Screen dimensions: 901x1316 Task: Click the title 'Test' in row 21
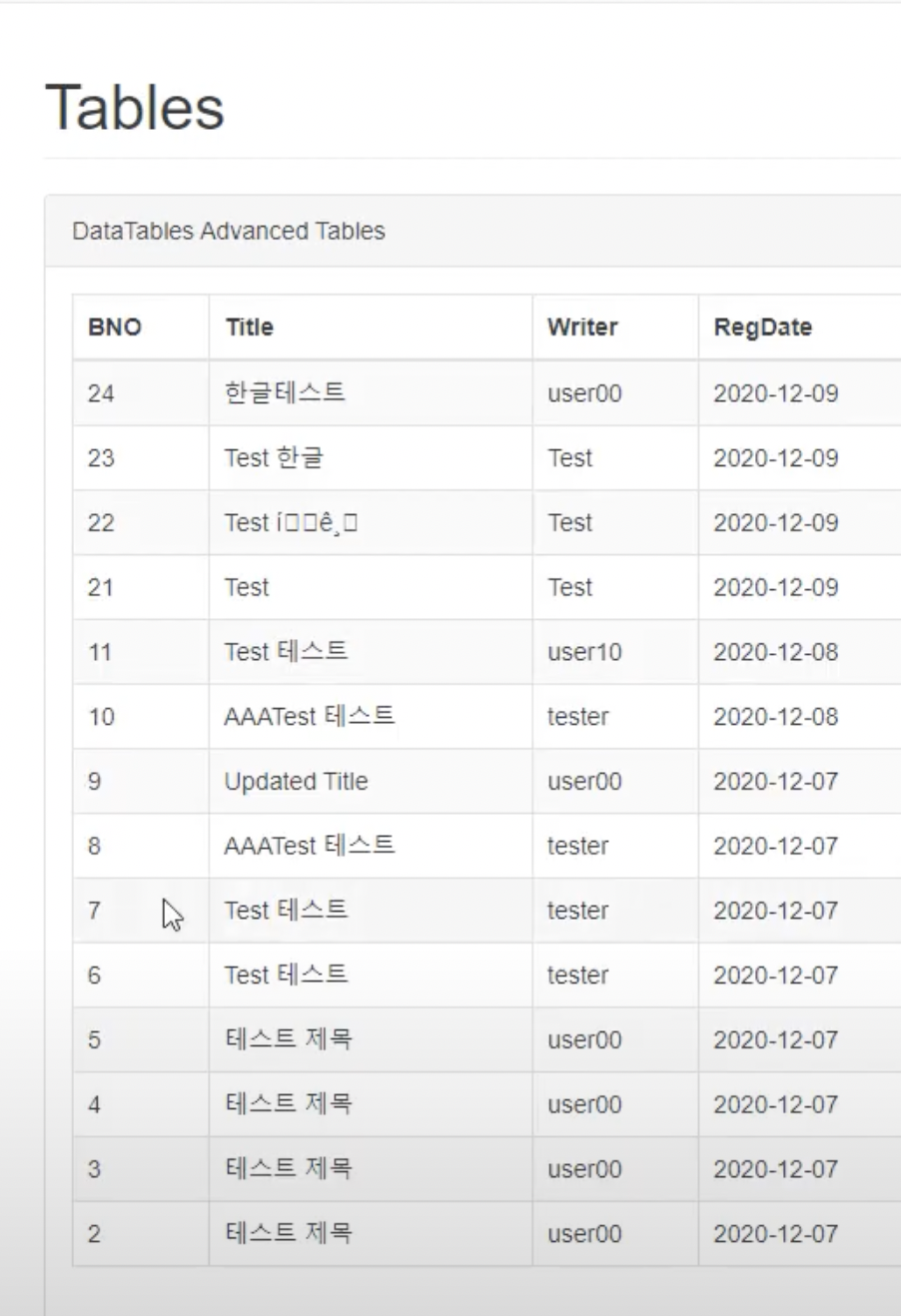point(247,587)
